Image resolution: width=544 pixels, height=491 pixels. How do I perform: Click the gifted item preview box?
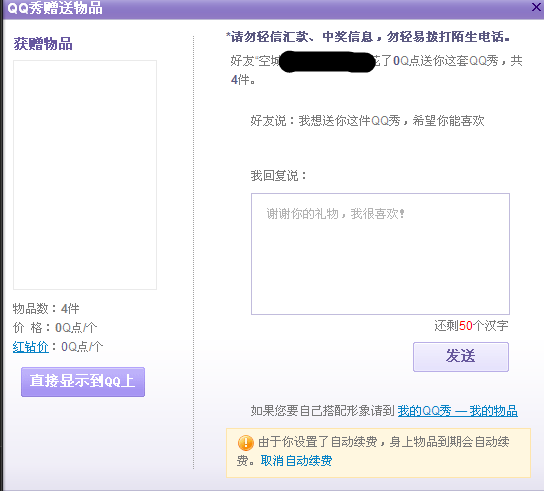pos(85,175)
